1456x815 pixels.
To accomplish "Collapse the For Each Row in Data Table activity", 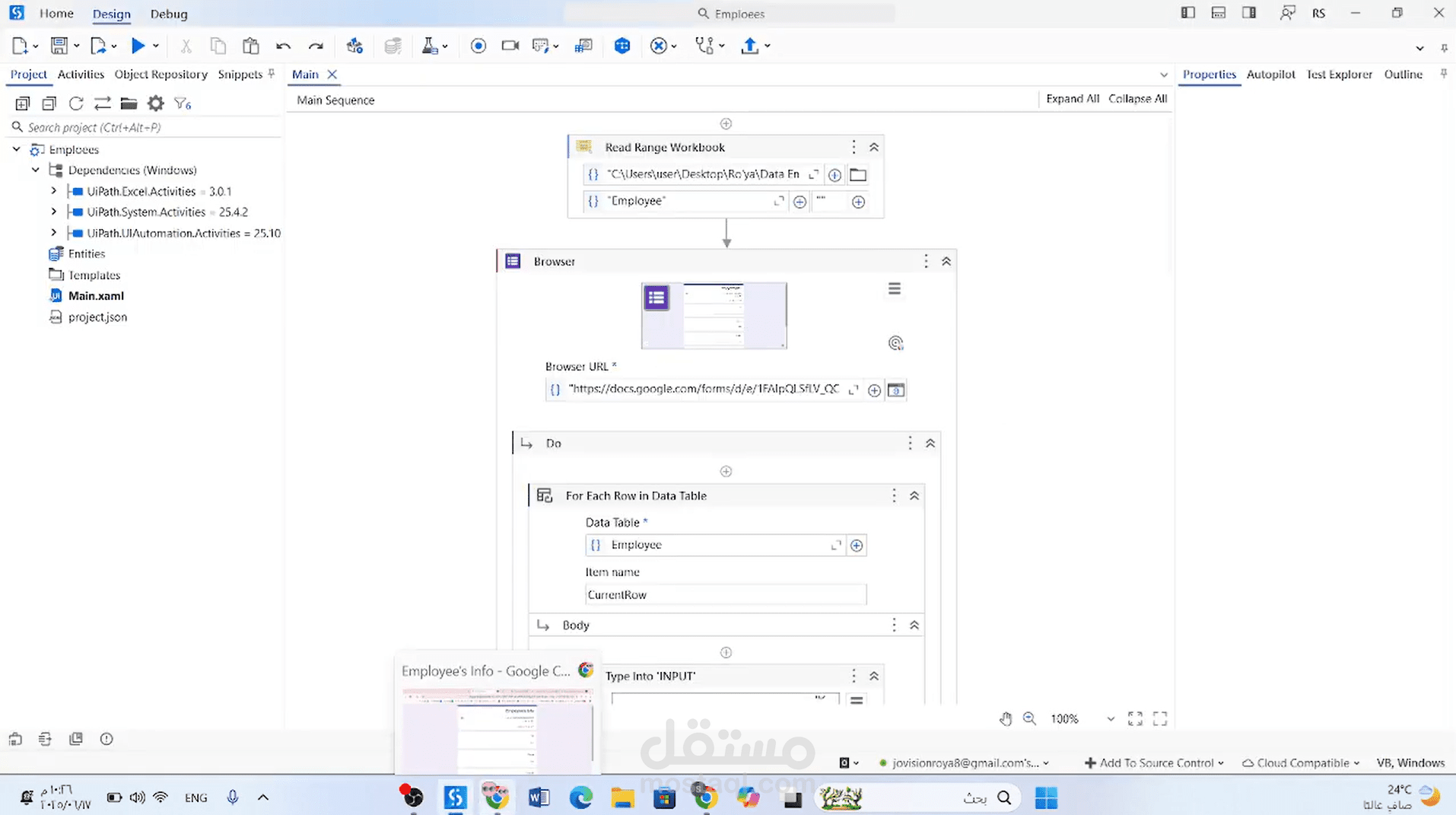I will click(914, 496).
